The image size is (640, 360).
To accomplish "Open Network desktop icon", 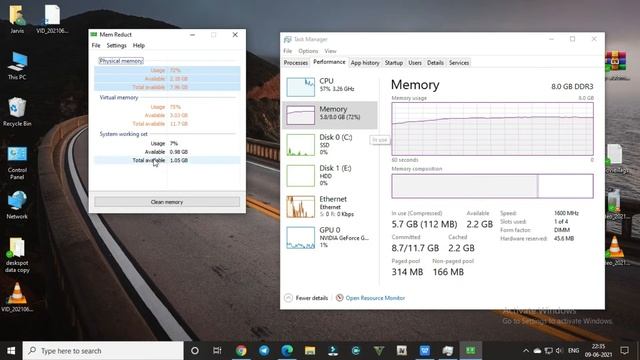I will click(17, 205).
